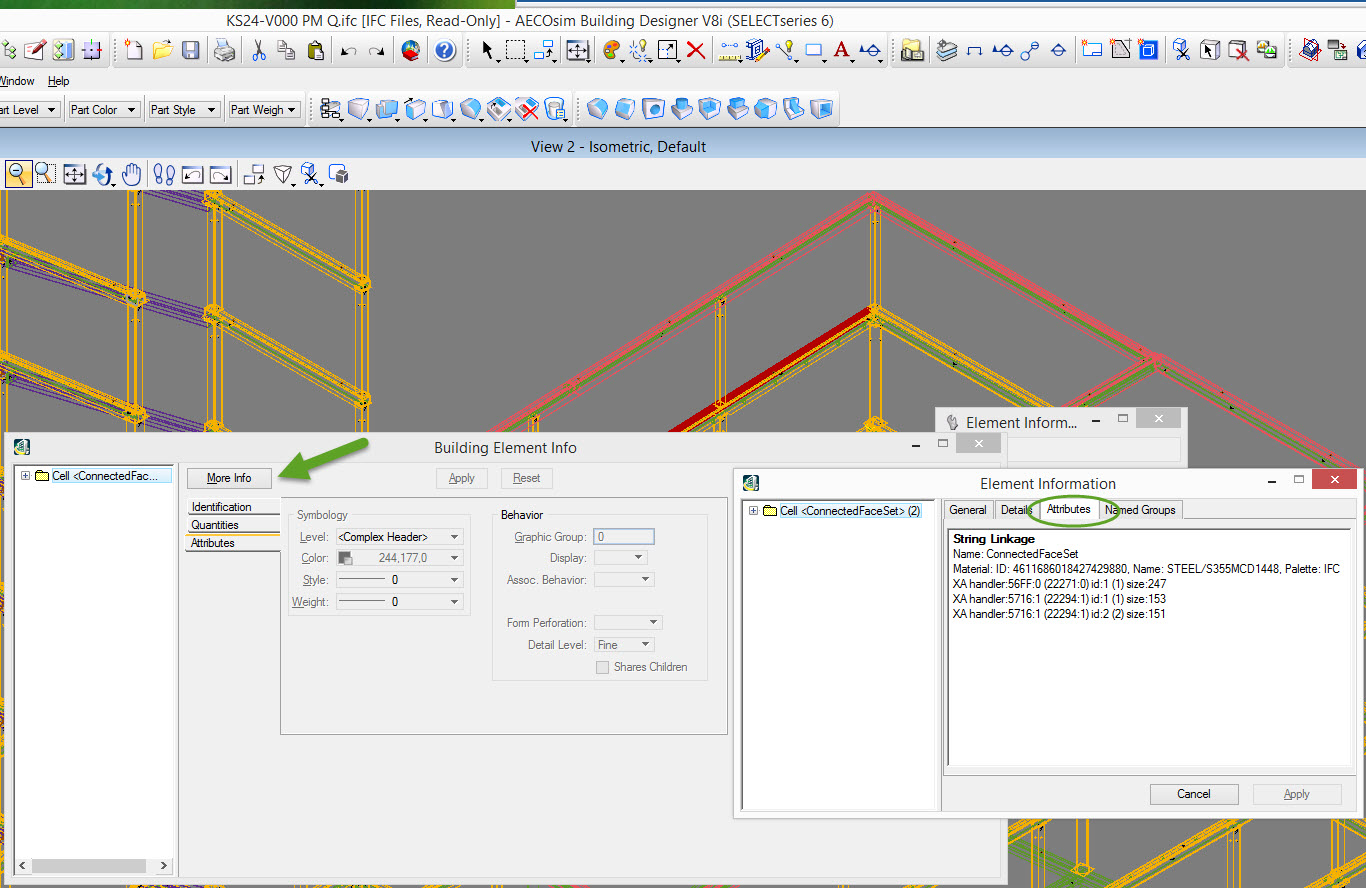This screenshot has width=1366, height=888.
Task: Save the file with the floppy disk icon
Action: point(190,50)
